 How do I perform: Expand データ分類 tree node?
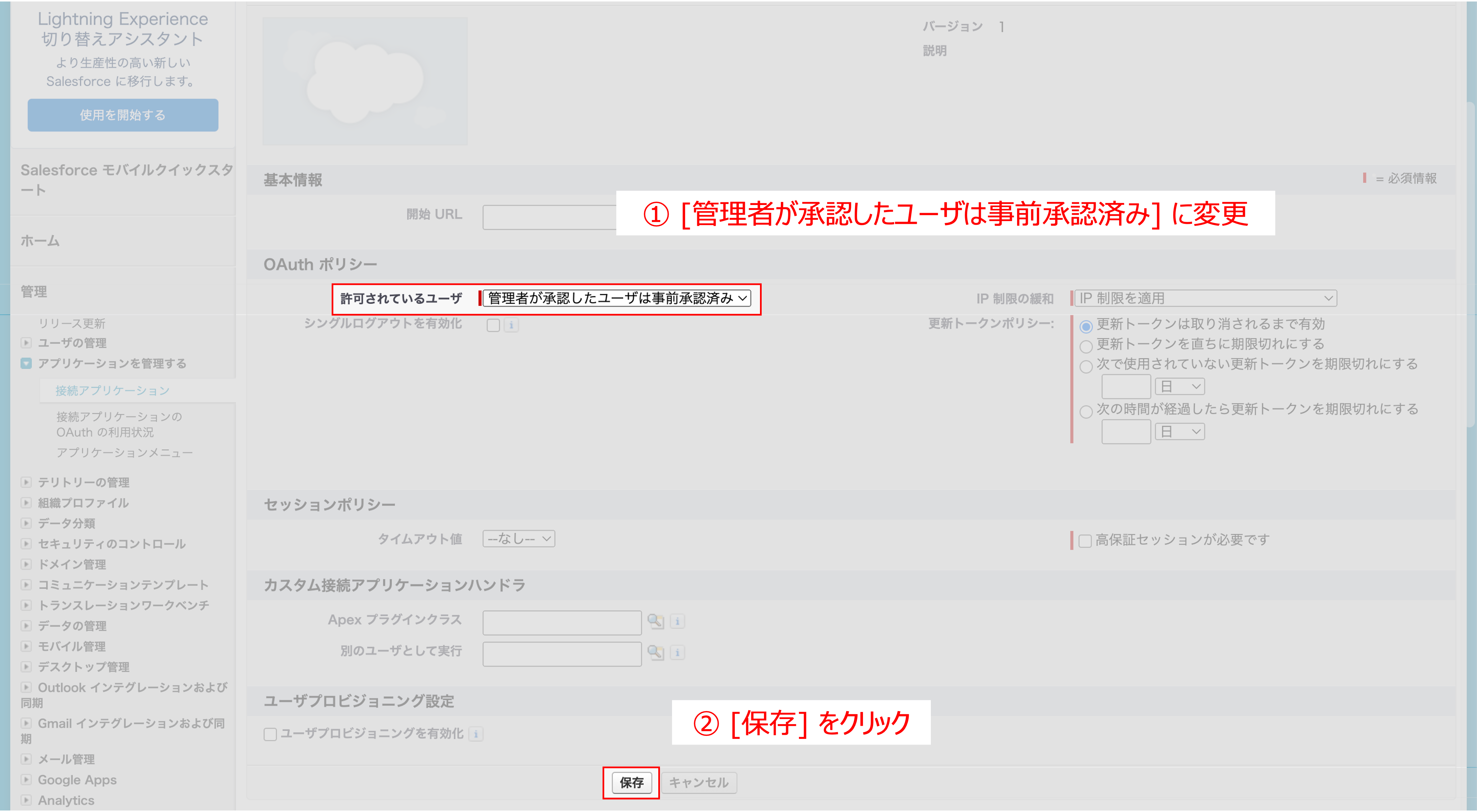27,523
